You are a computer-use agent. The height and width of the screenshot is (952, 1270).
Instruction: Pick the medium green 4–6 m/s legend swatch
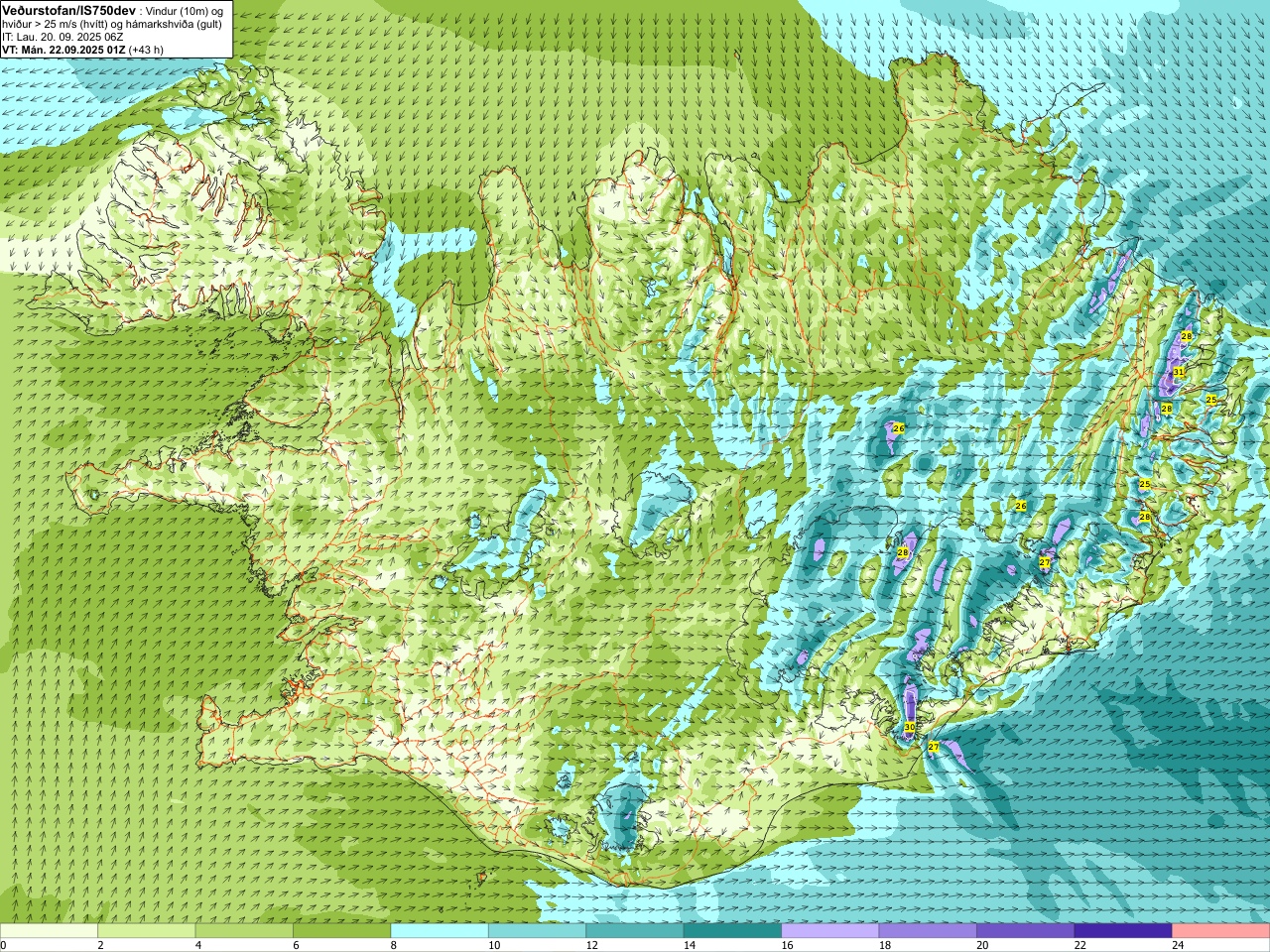[x=244, y=931]
